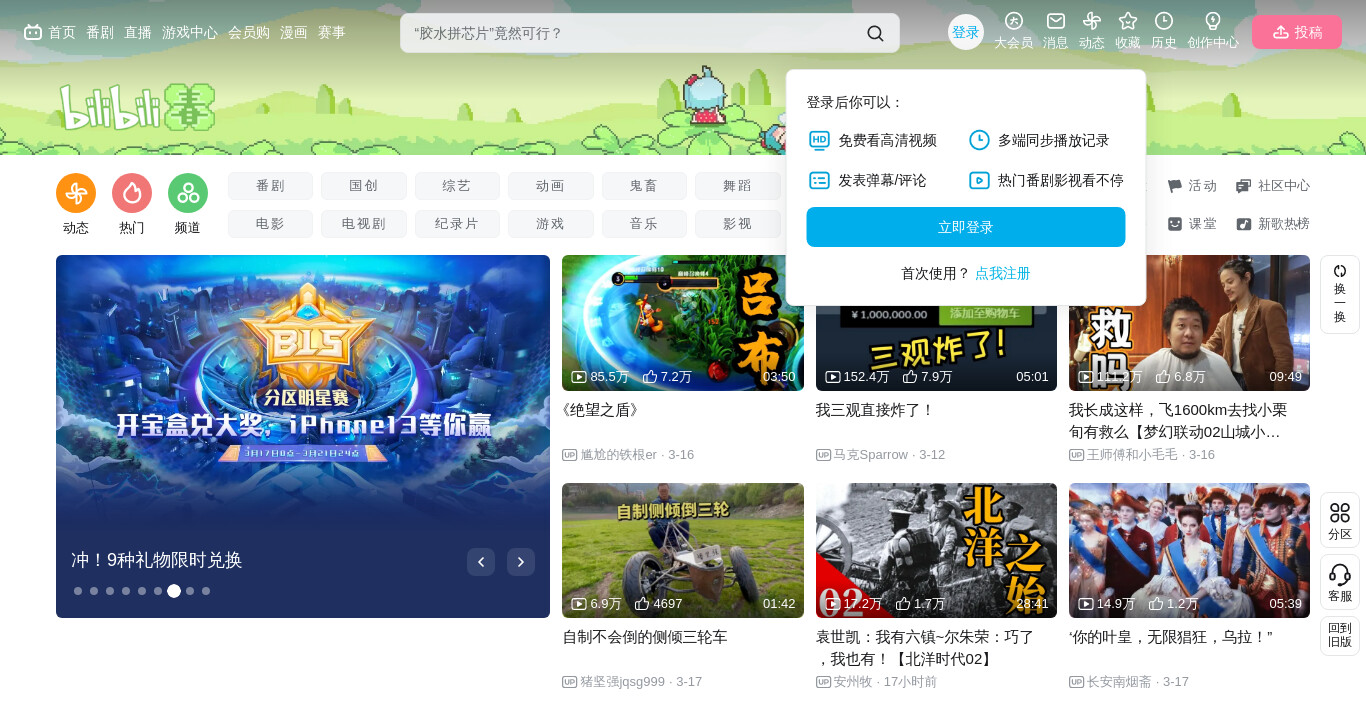Click the red 热门 flame icon
1366x728 pixels.
[x=132, y=193]
